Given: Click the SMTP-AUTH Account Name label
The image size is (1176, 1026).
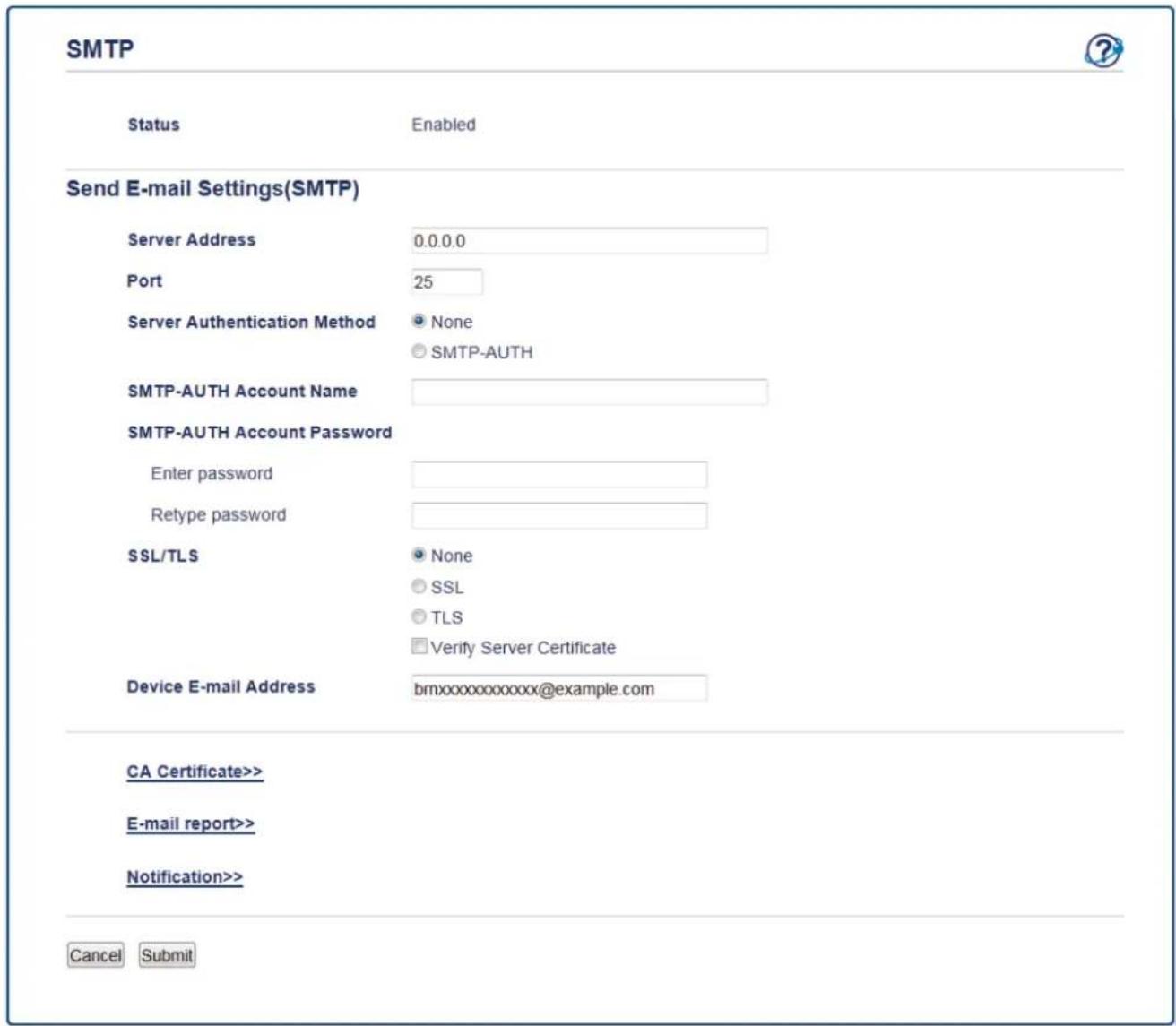Looking at the screenshot, I should [x=242, y=391].
